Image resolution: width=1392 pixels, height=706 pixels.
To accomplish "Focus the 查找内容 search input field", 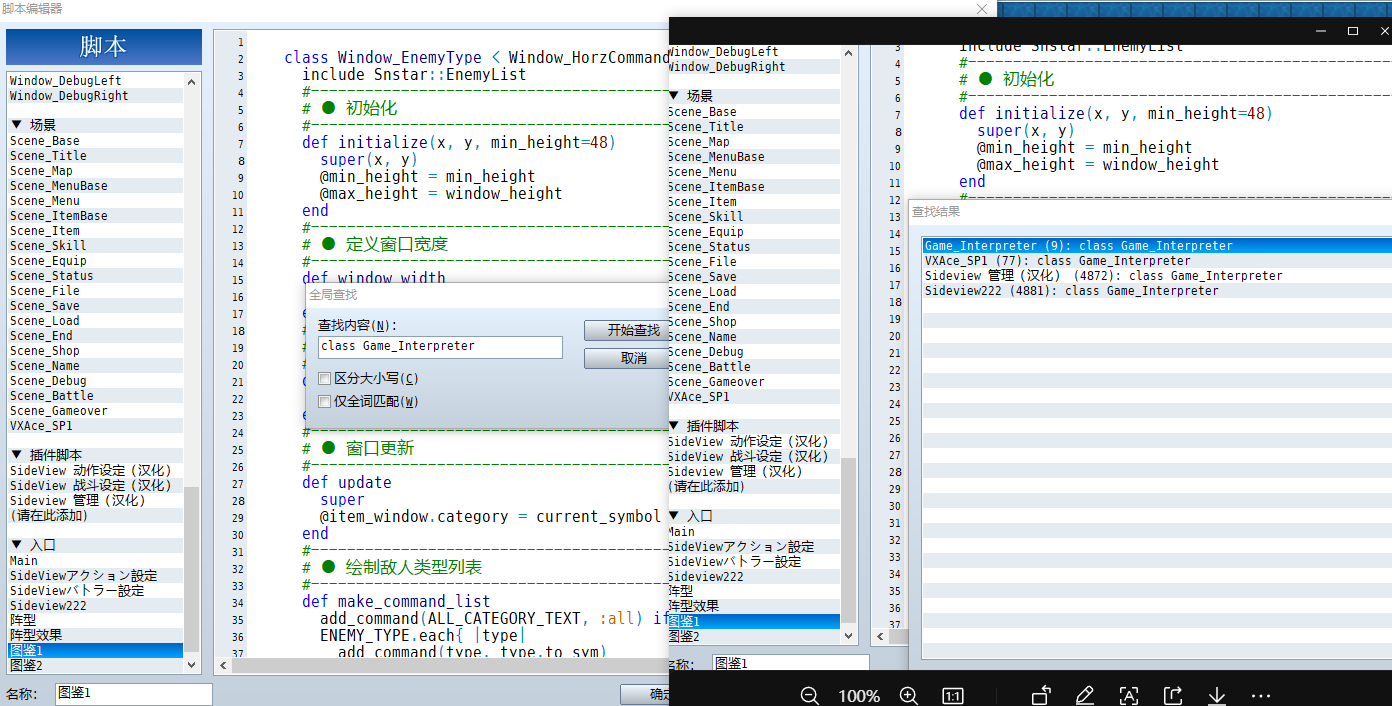I will click(440, 347).
